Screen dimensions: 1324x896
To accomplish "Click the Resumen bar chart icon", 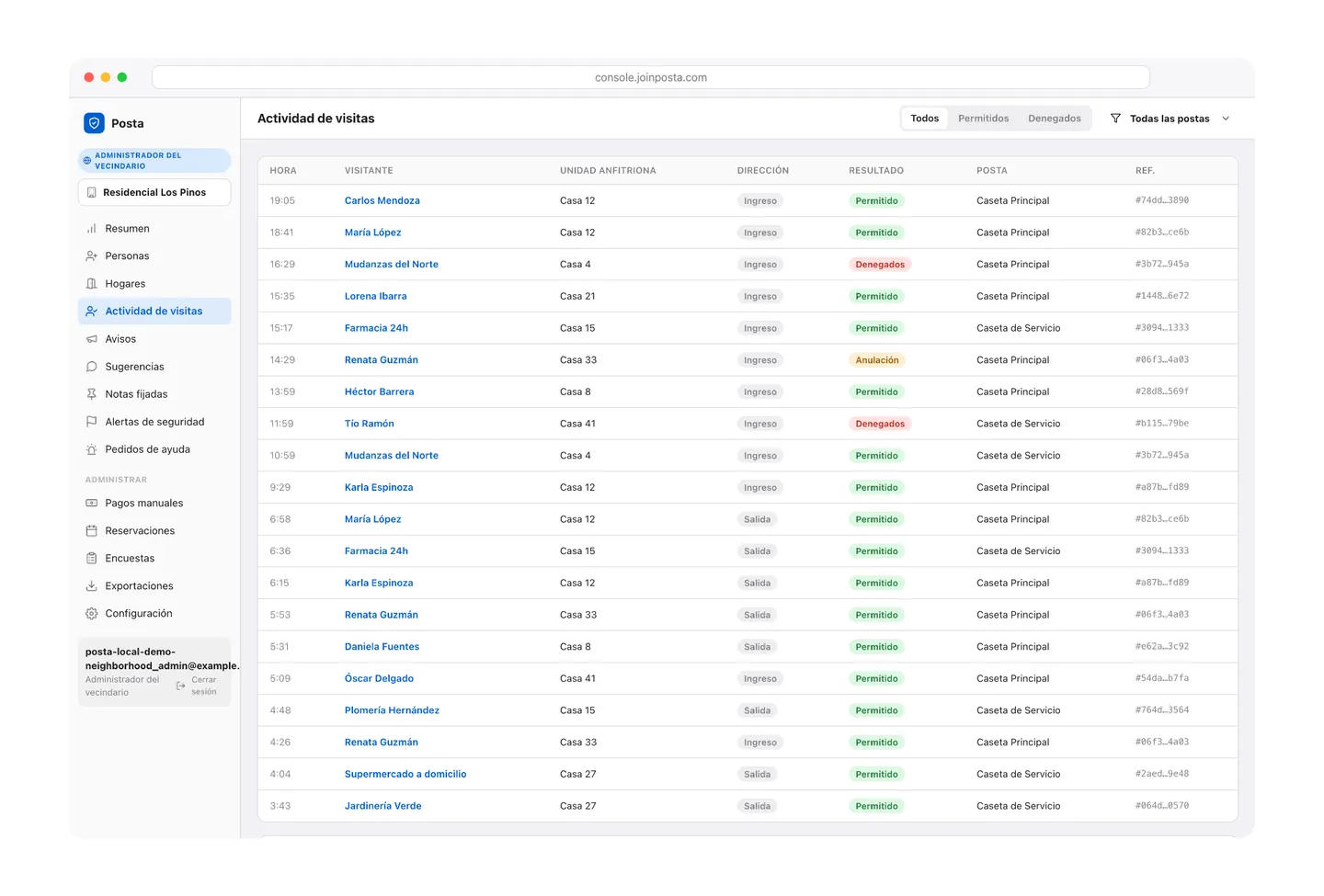I will point(92,229).
